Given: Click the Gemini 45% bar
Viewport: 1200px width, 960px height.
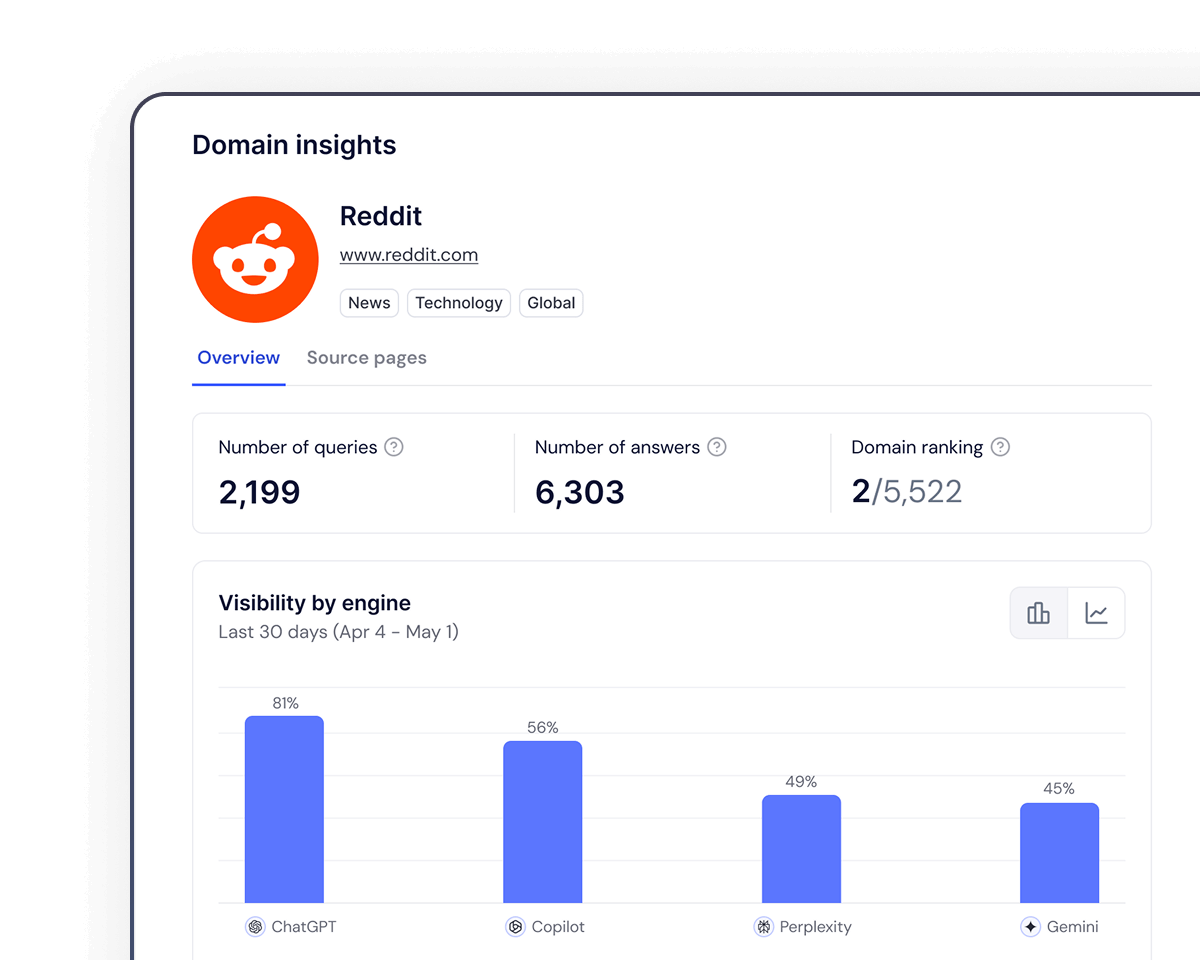Looking at the screenshot, I should click(x=1059, y=853).
